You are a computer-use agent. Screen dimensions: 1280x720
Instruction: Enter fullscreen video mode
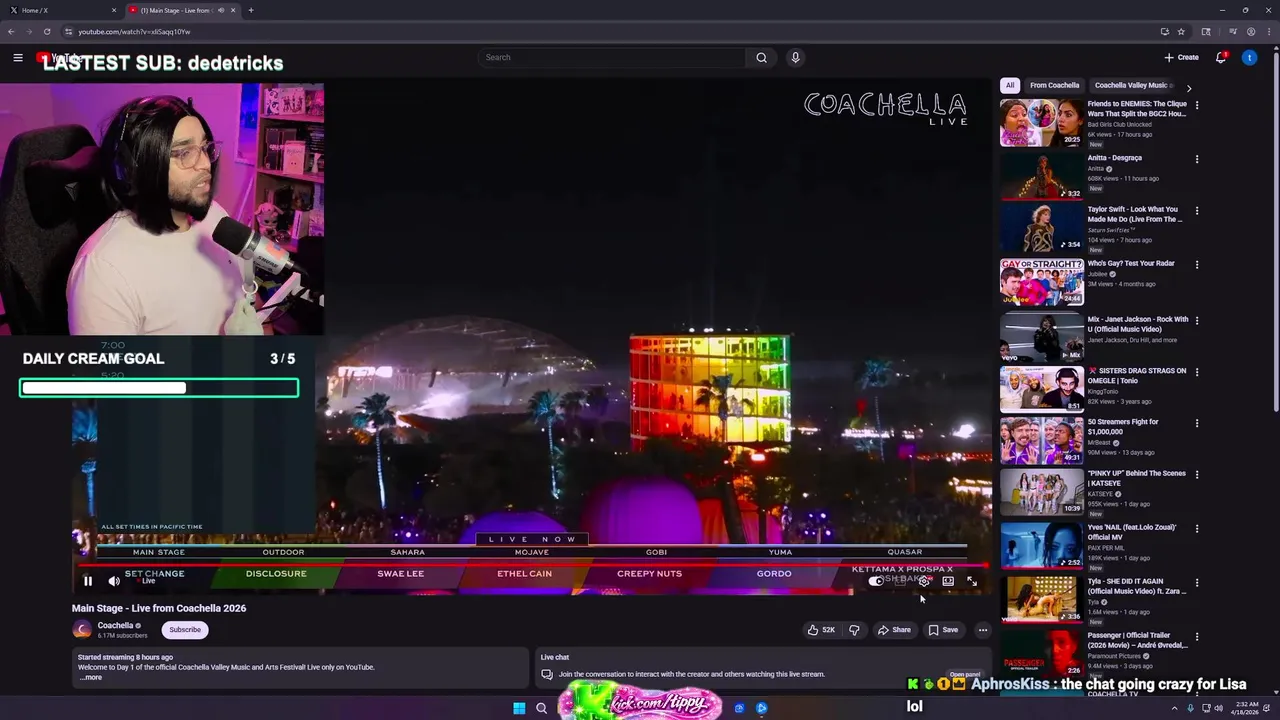tap(971, 581)
